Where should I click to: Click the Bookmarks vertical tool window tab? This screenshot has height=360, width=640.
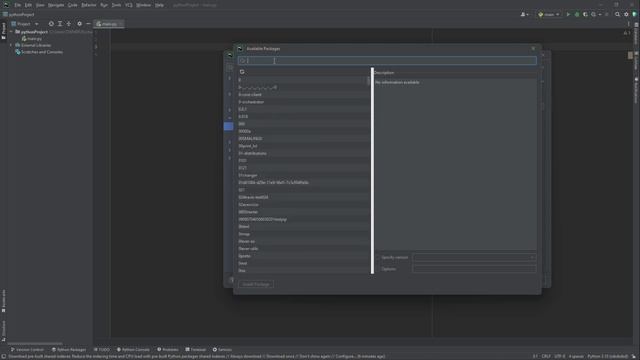4,301
